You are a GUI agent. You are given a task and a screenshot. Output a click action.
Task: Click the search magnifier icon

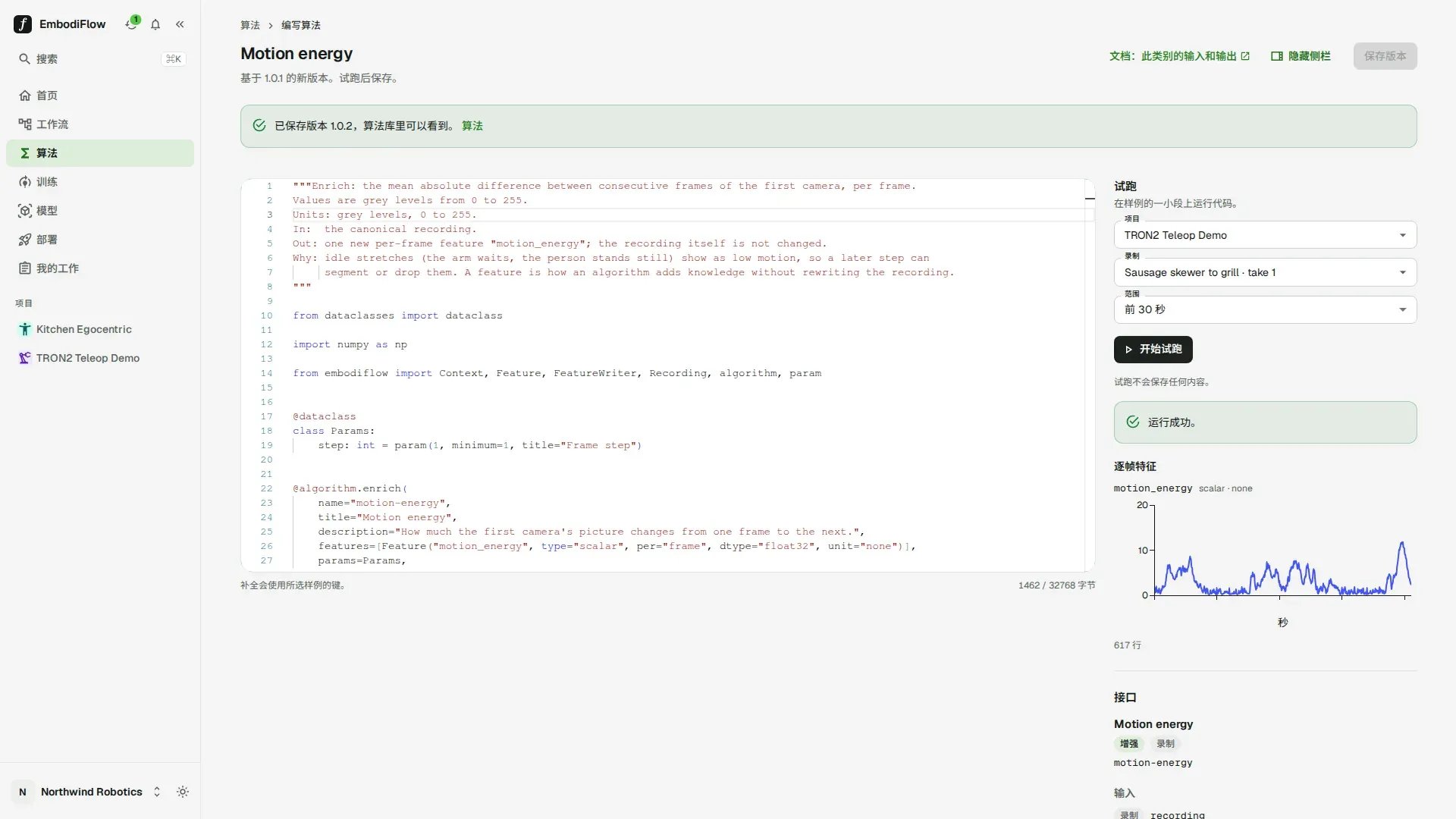[24, 59]
